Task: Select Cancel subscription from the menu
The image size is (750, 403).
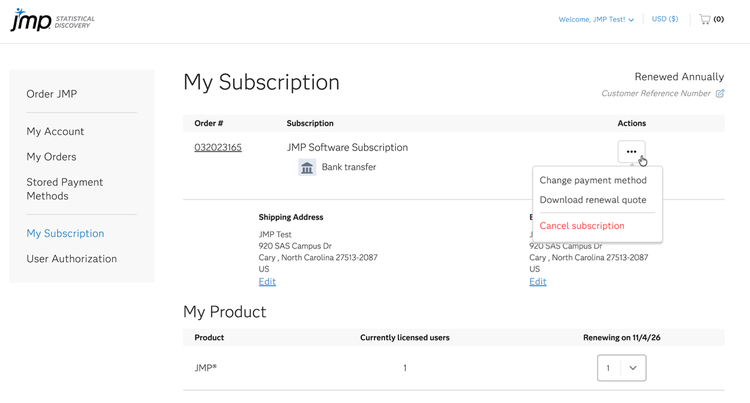Action: (x=582, y=226)
